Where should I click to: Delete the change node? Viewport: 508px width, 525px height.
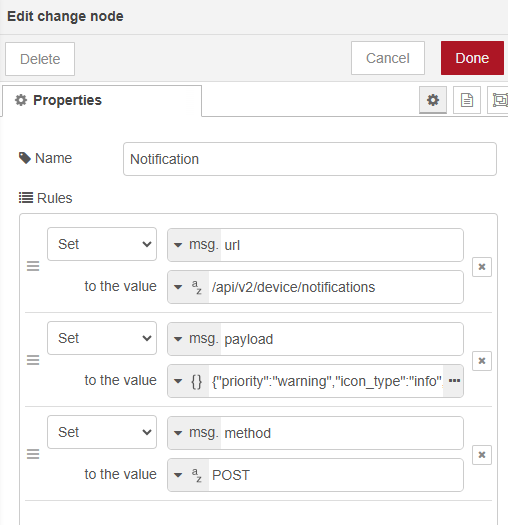40,59
